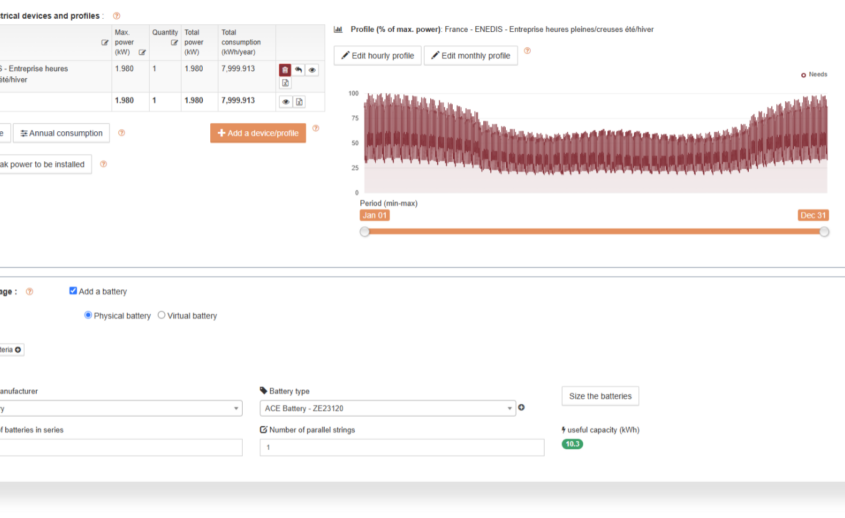
Task: Click the edit icon in the Max. power column header
Action: [x=142, y=52]
